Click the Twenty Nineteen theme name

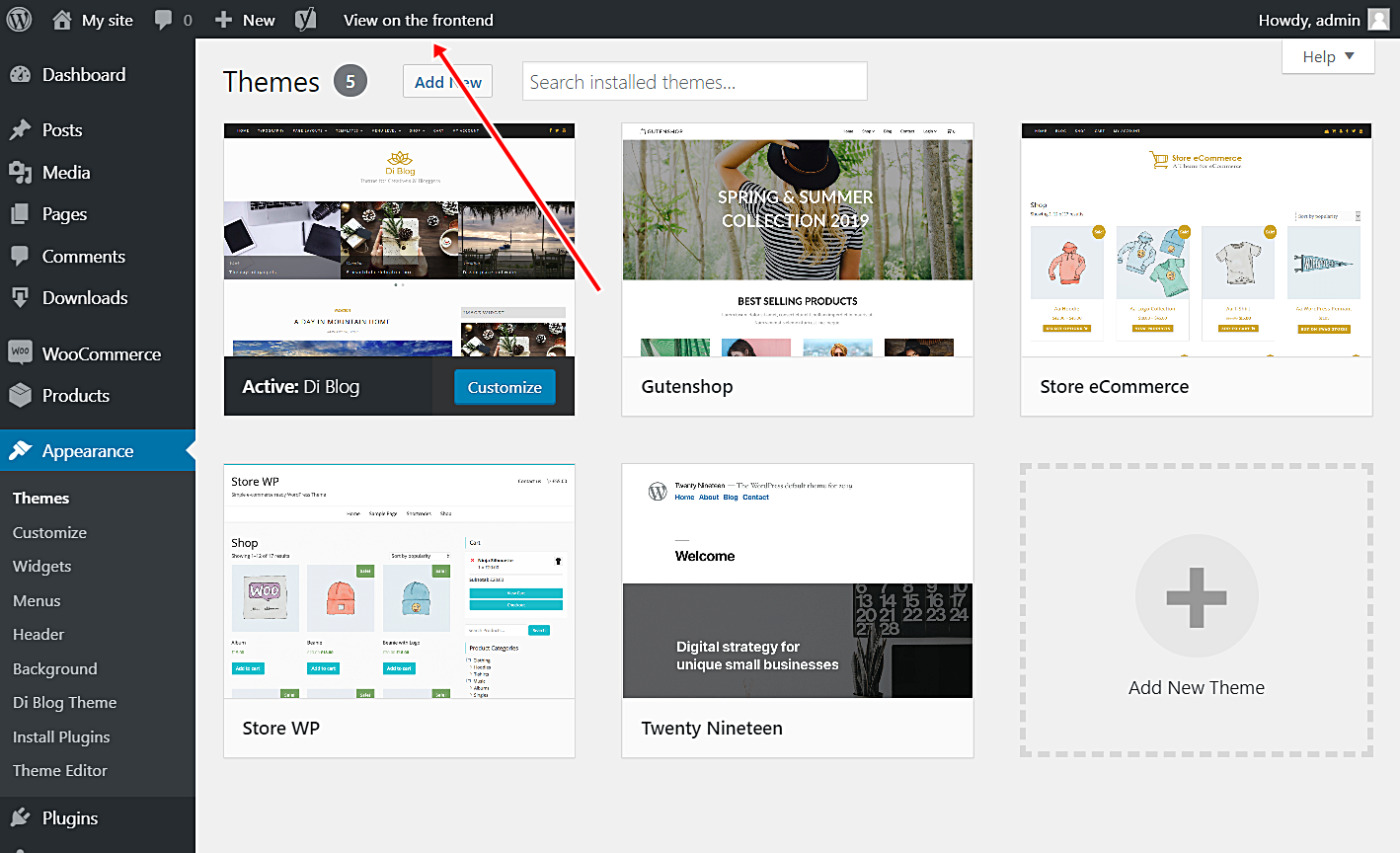pyautogui.click(x=712, y=727)
